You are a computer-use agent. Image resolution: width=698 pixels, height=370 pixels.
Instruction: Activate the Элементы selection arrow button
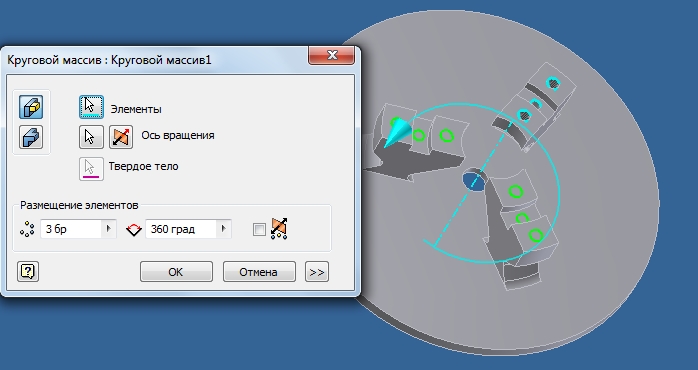click(91, 107)
